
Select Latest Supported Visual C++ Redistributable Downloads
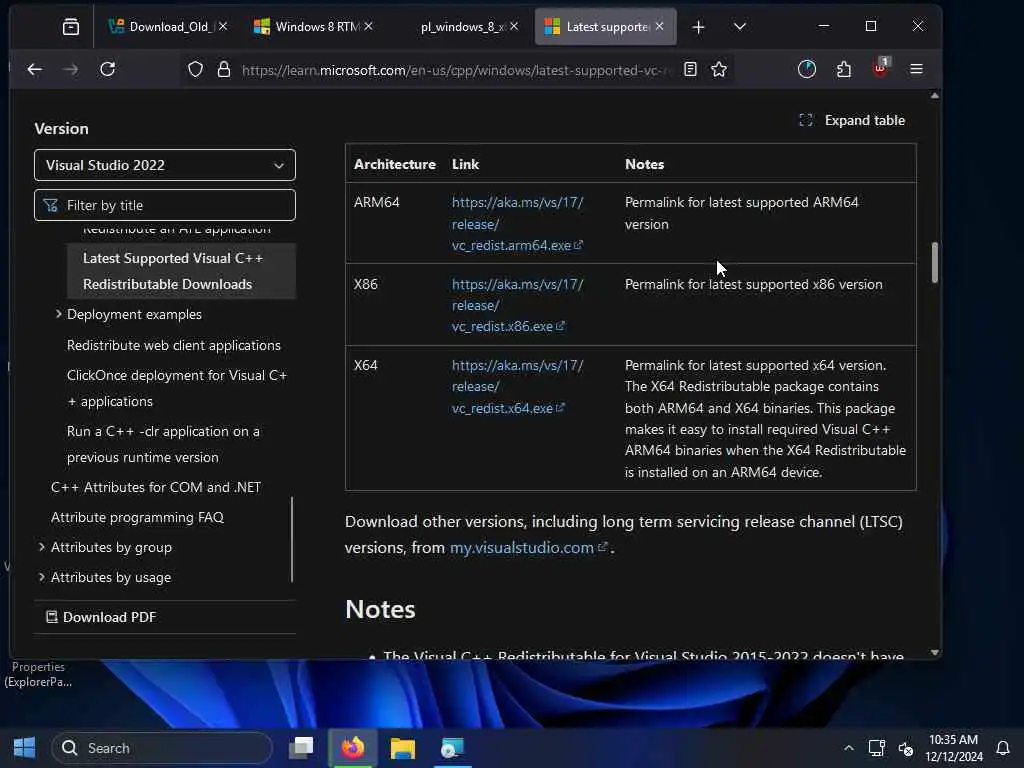(x=181, y=271)
